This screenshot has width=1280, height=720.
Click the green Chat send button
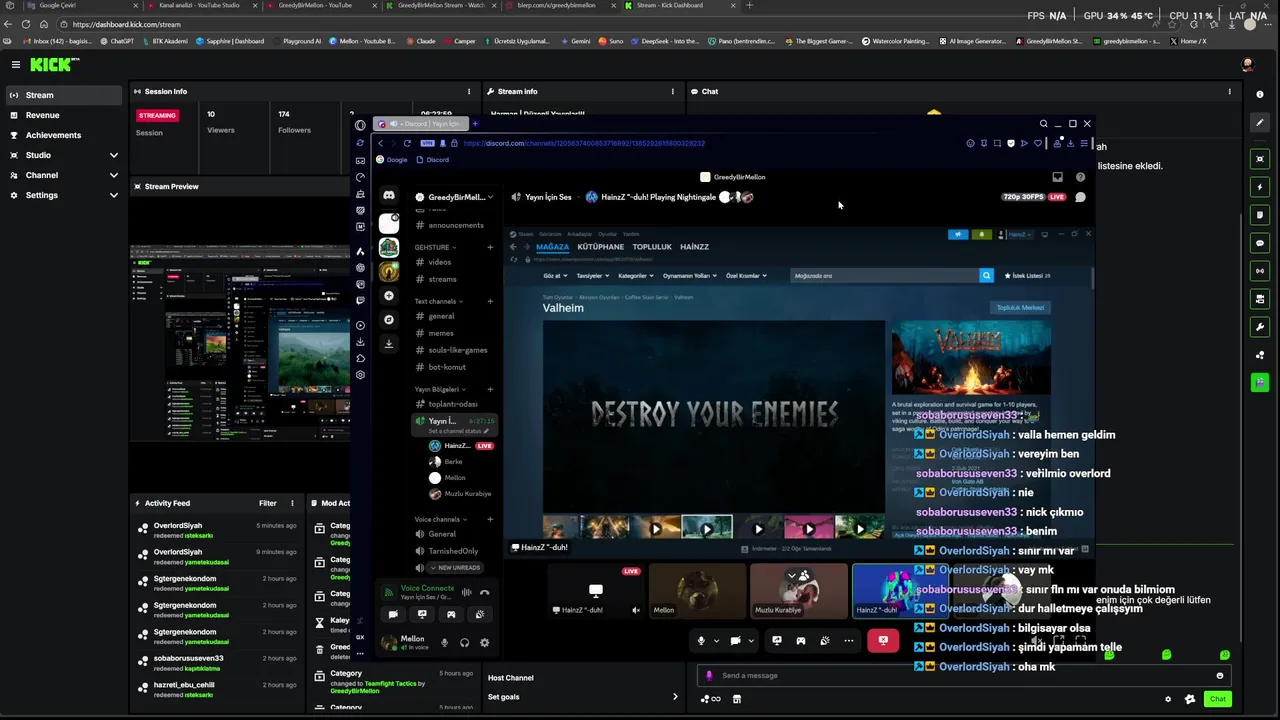(1217, 699)
